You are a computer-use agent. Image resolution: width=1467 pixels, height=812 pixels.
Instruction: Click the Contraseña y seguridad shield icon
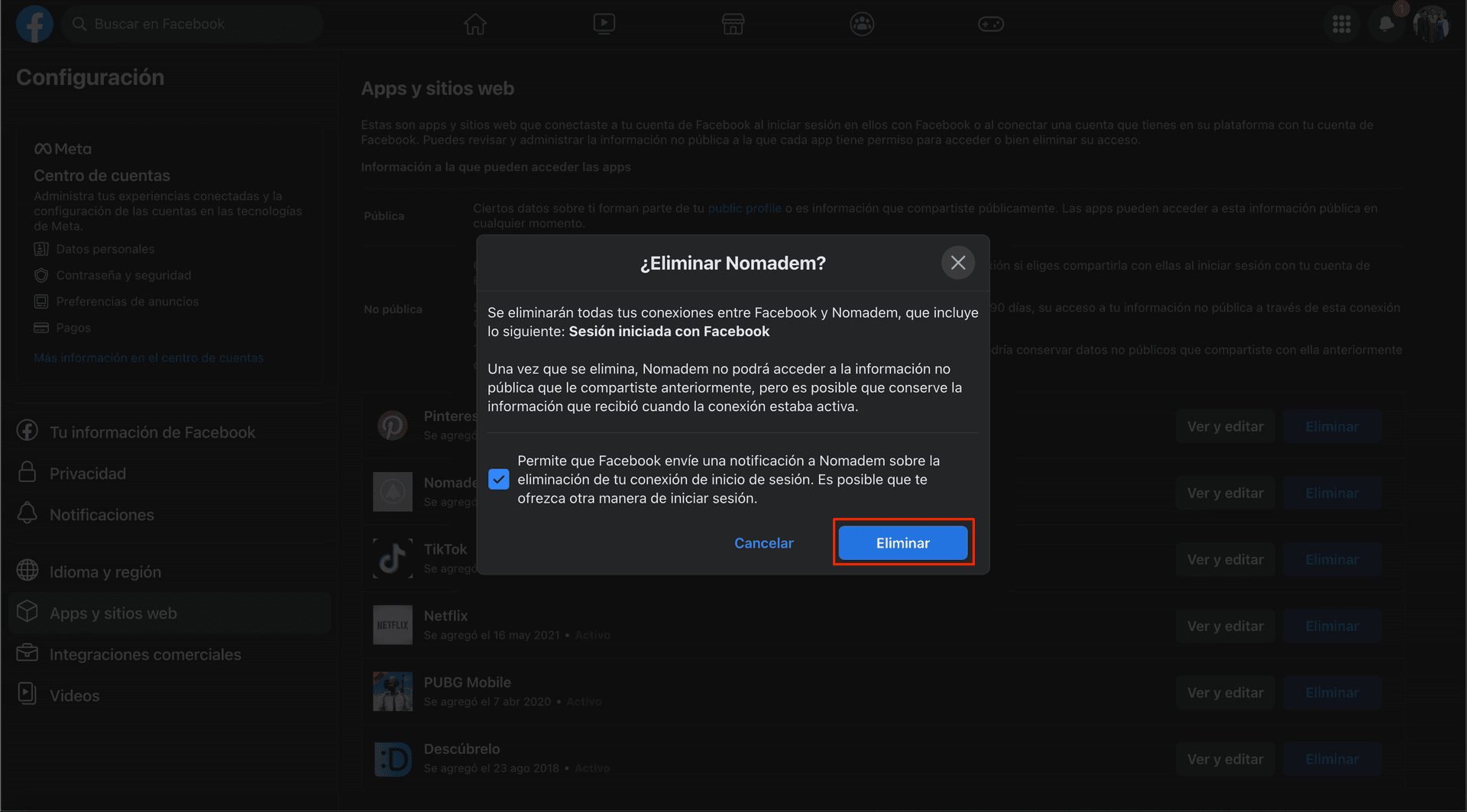(x=41, y=275)
